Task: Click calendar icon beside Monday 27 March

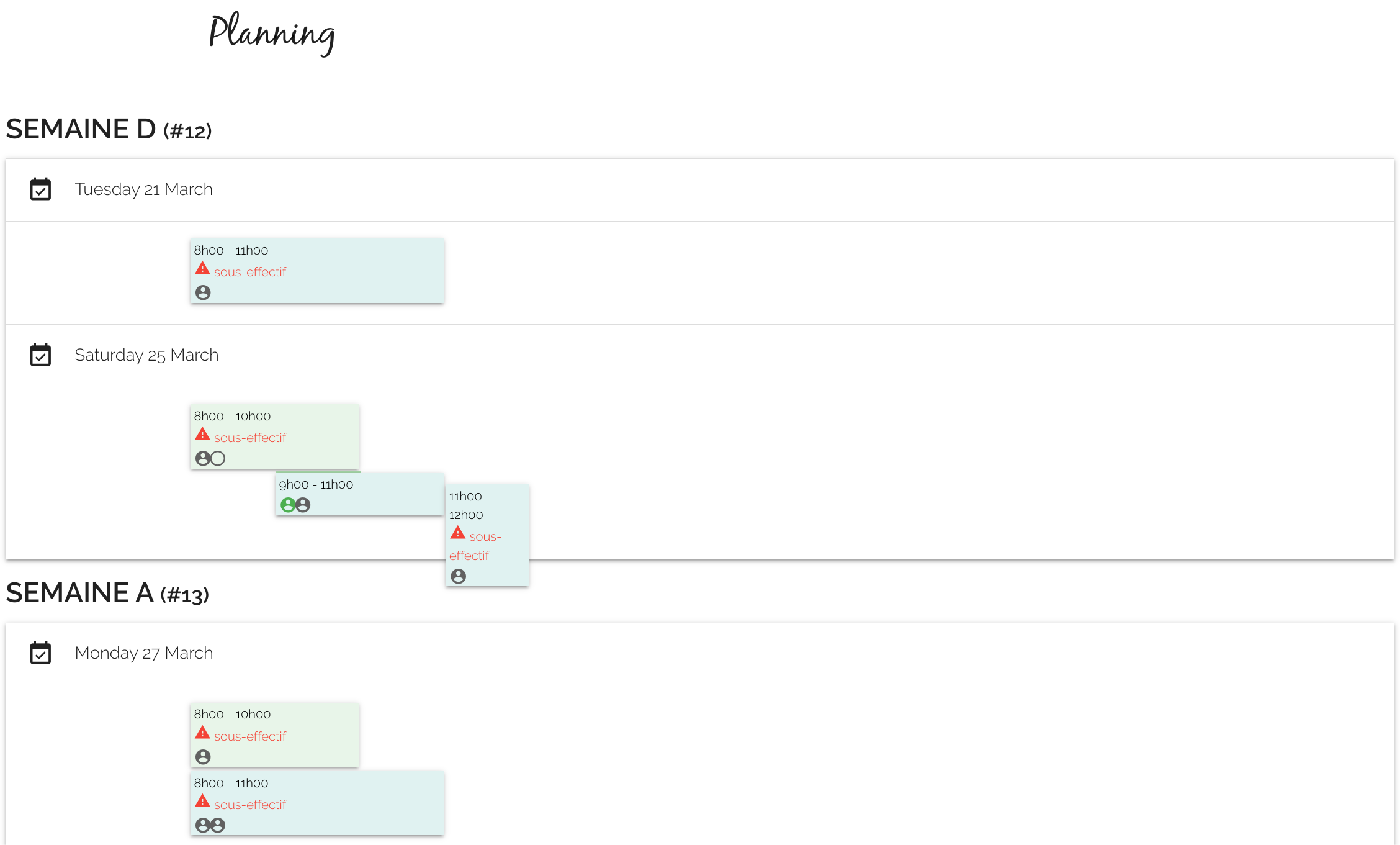Action: click(x=40, y=653)
